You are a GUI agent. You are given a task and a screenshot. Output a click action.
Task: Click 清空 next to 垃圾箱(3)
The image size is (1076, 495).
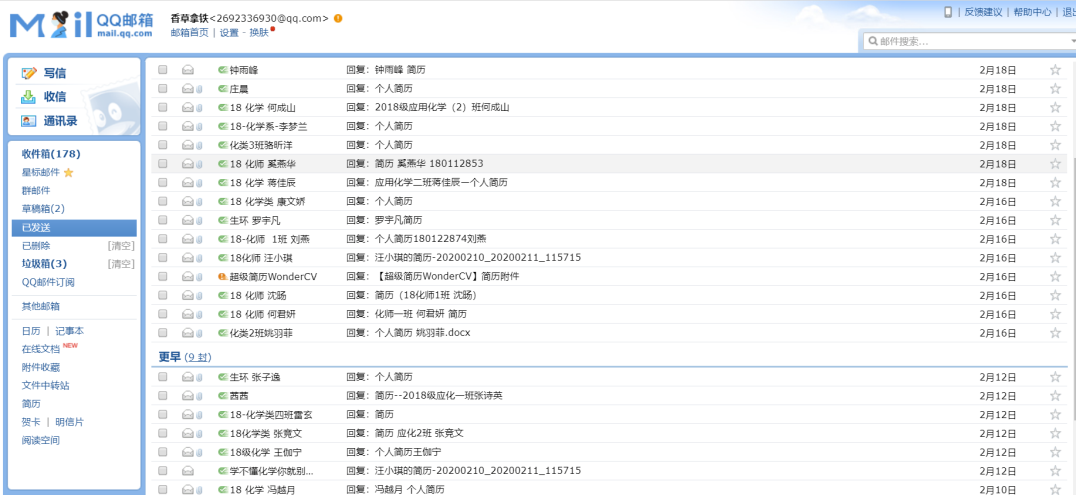pyautogui.click(x=121, y=264)
